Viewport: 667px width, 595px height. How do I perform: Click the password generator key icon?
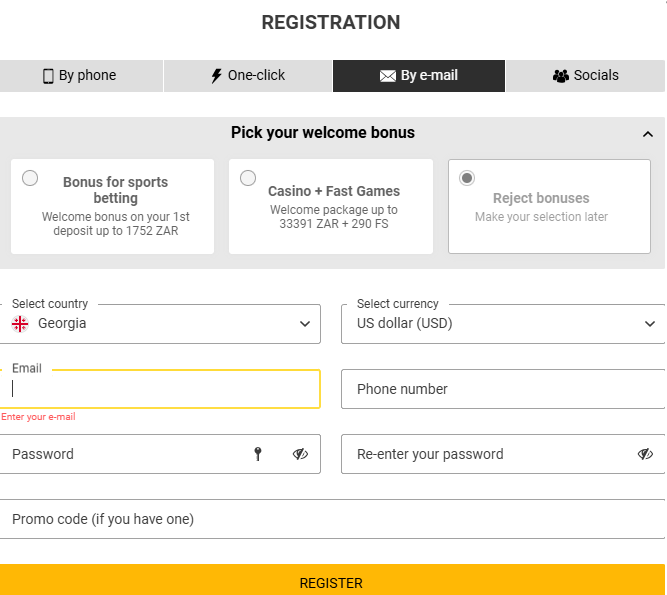[x=258, y=454]
